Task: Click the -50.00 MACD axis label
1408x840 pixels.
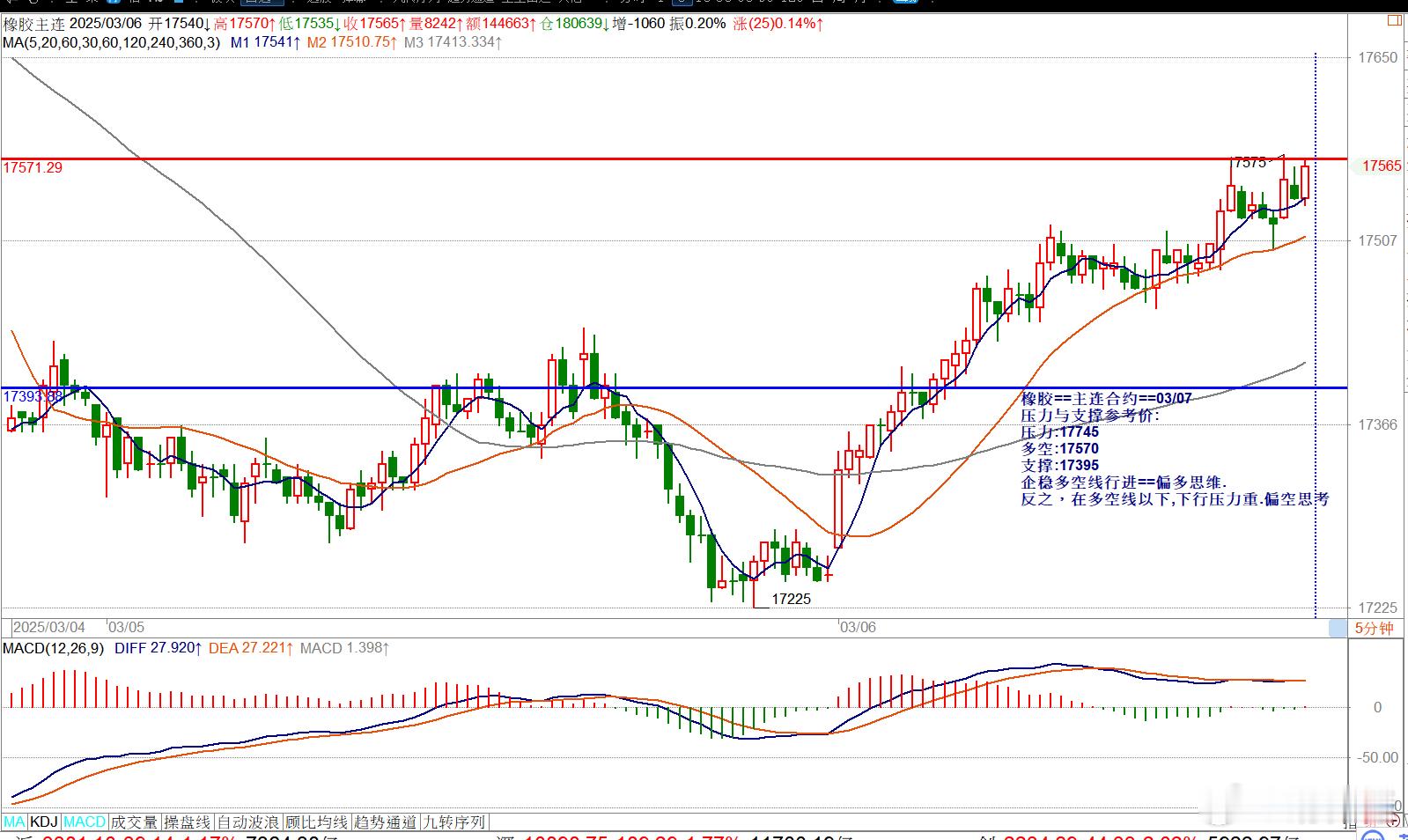Action: coord(1380,757)
